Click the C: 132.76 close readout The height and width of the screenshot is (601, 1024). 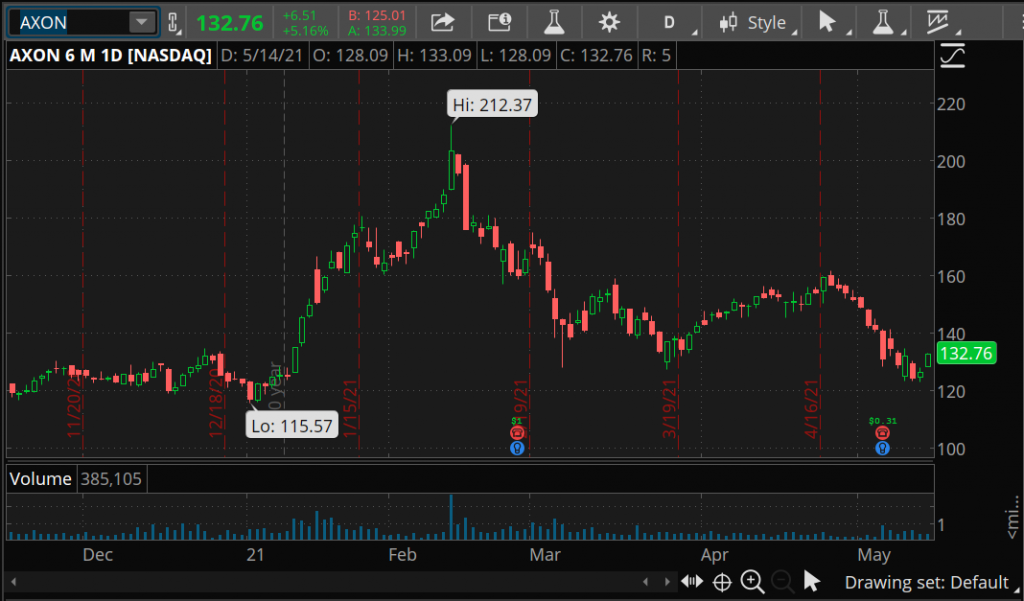[597, 56]
